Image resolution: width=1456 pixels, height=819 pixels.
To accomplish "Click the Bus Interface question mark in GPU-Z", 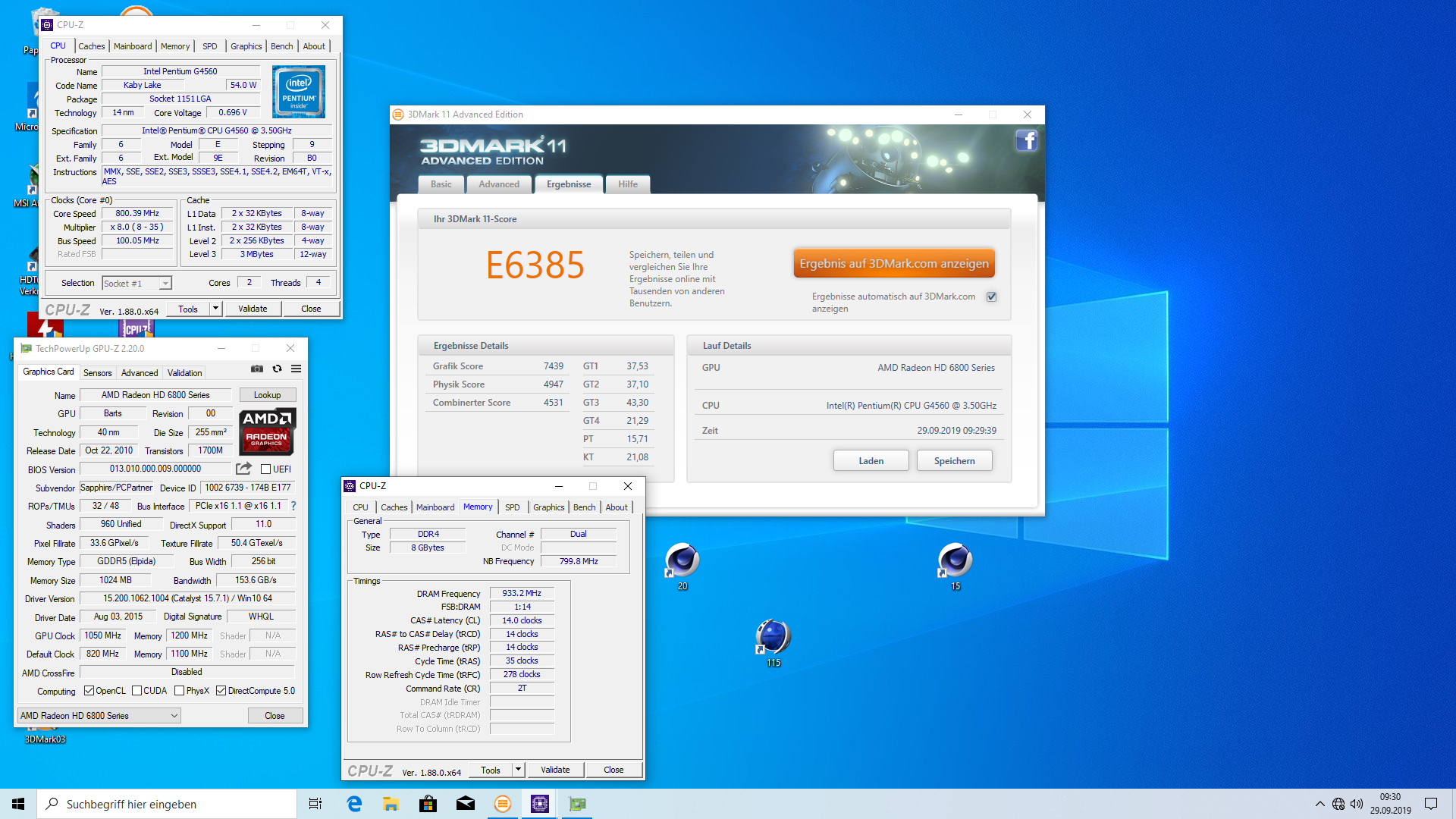I will [293, 506].
